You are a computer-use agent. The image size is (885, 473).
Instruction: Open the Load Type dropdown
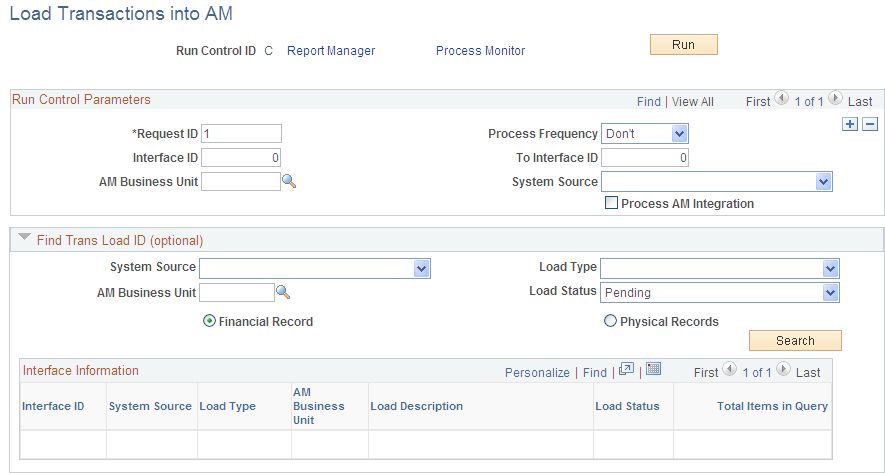(x=720, y=269)
